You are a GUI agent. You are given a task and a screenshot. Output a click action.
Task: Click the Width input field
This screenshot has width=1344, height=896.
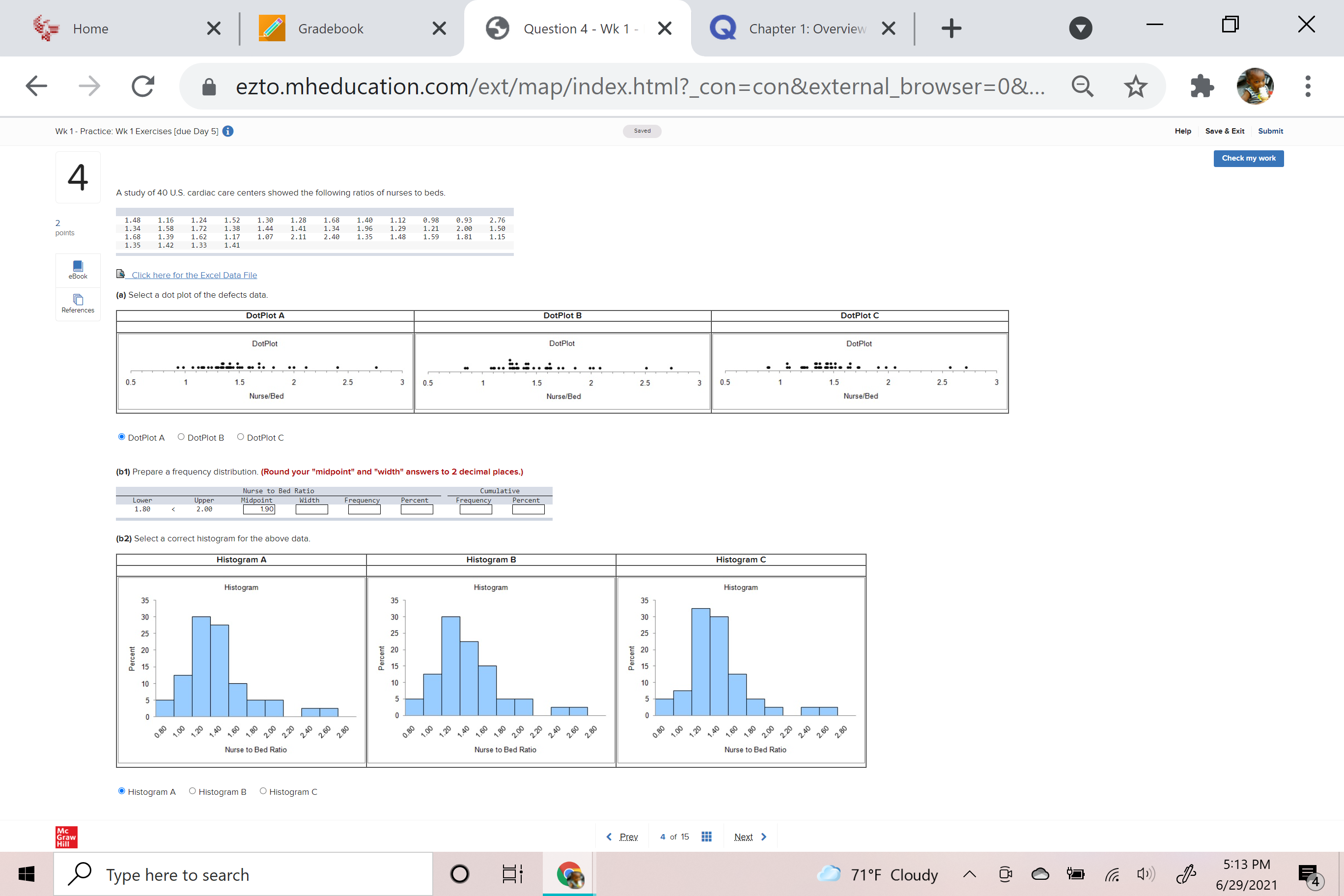311,509
